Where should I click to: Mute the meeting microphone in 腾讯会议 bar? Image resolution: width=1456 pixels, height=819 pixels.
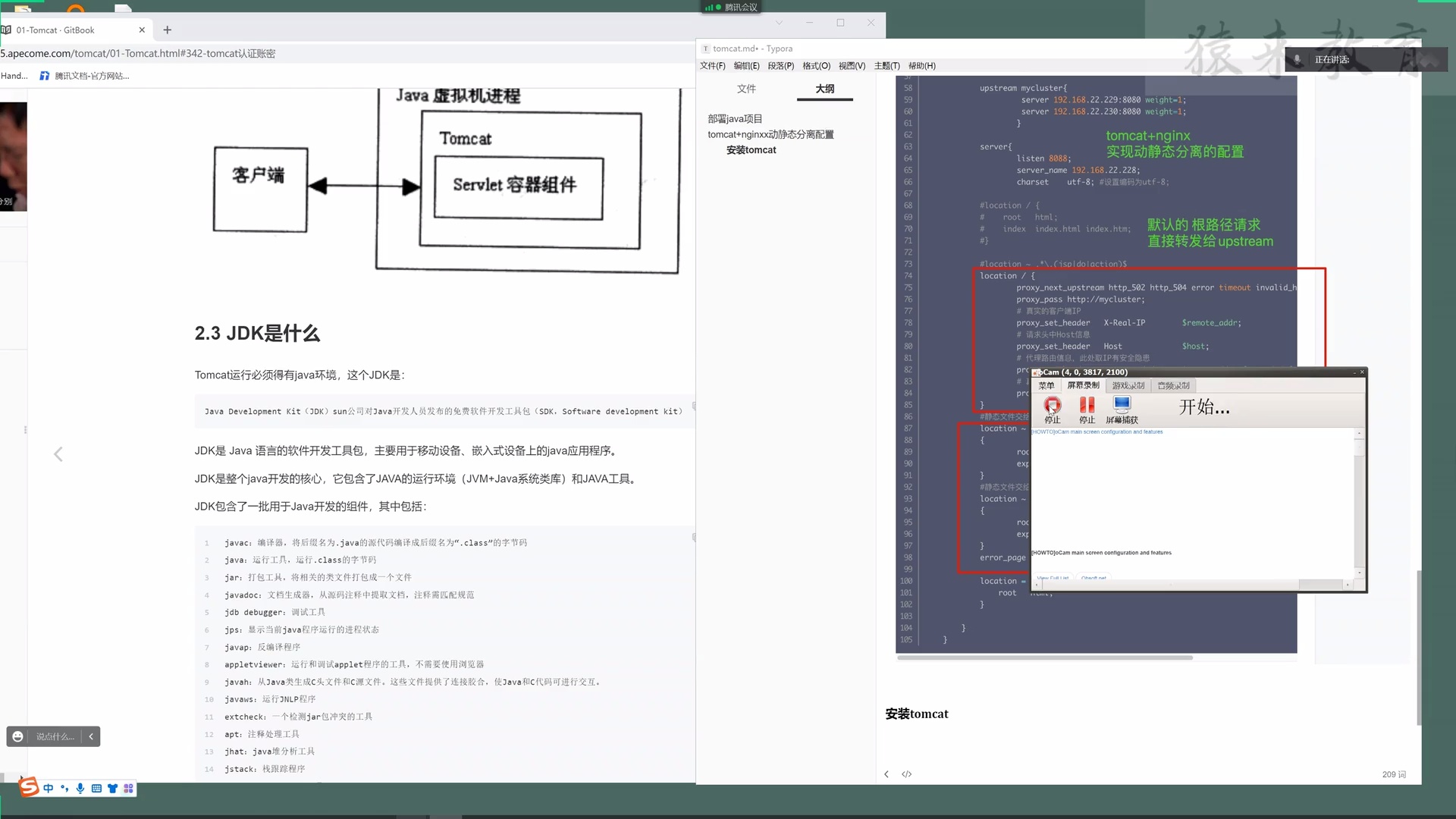(x=1297, y=58)
